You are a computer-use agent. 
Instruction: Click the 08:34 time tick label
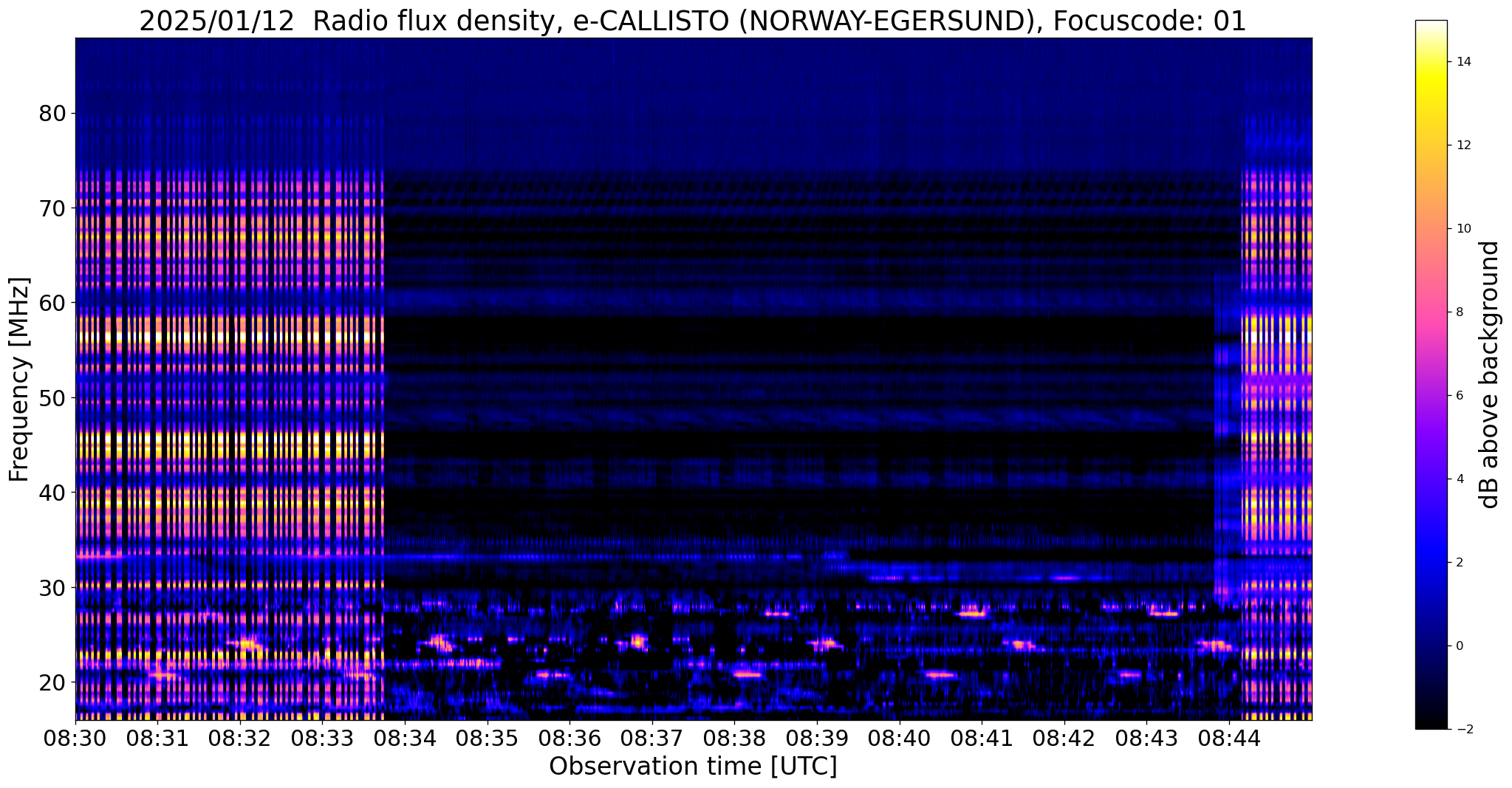coord(405,738)
